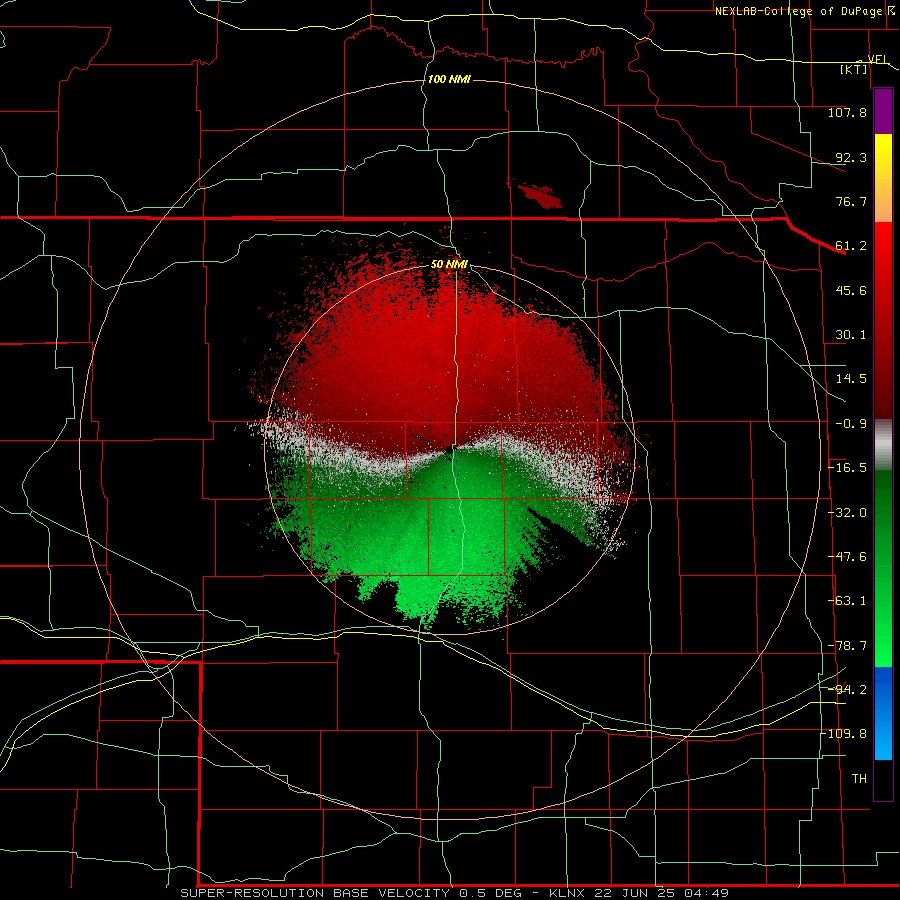
Task: Select the 14.5 scale value
Action: click(x=851, y=379)
